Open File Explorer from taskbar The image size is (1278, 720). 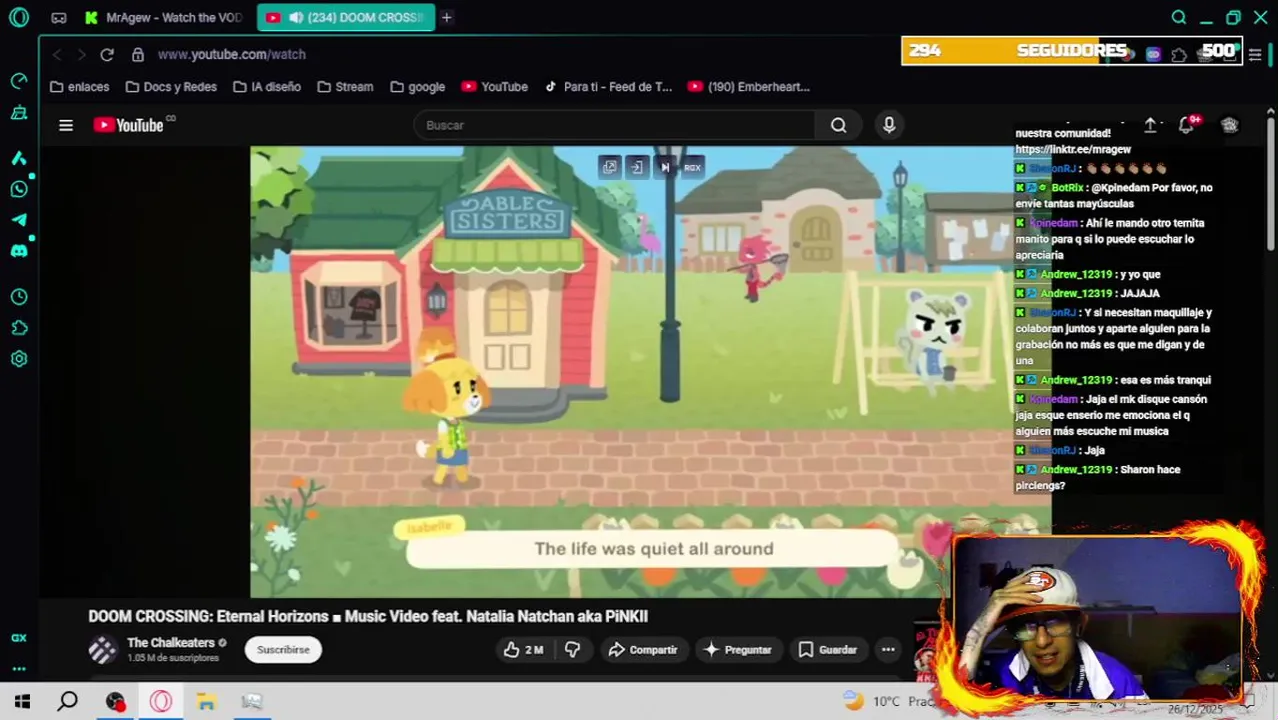(x=206, y=701)
